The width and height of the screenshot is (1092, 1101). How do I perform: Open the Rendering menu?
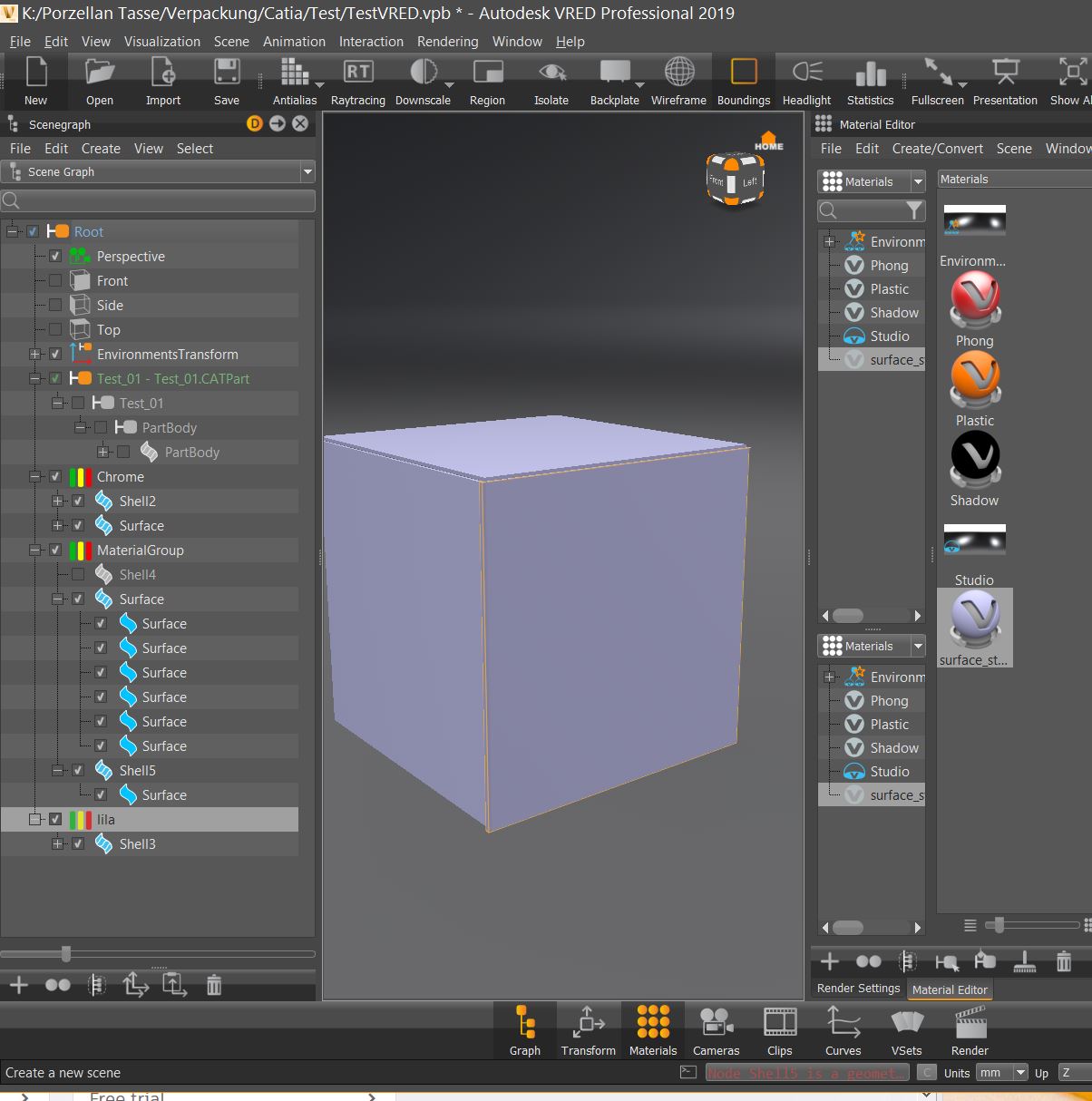click(447, 42)
